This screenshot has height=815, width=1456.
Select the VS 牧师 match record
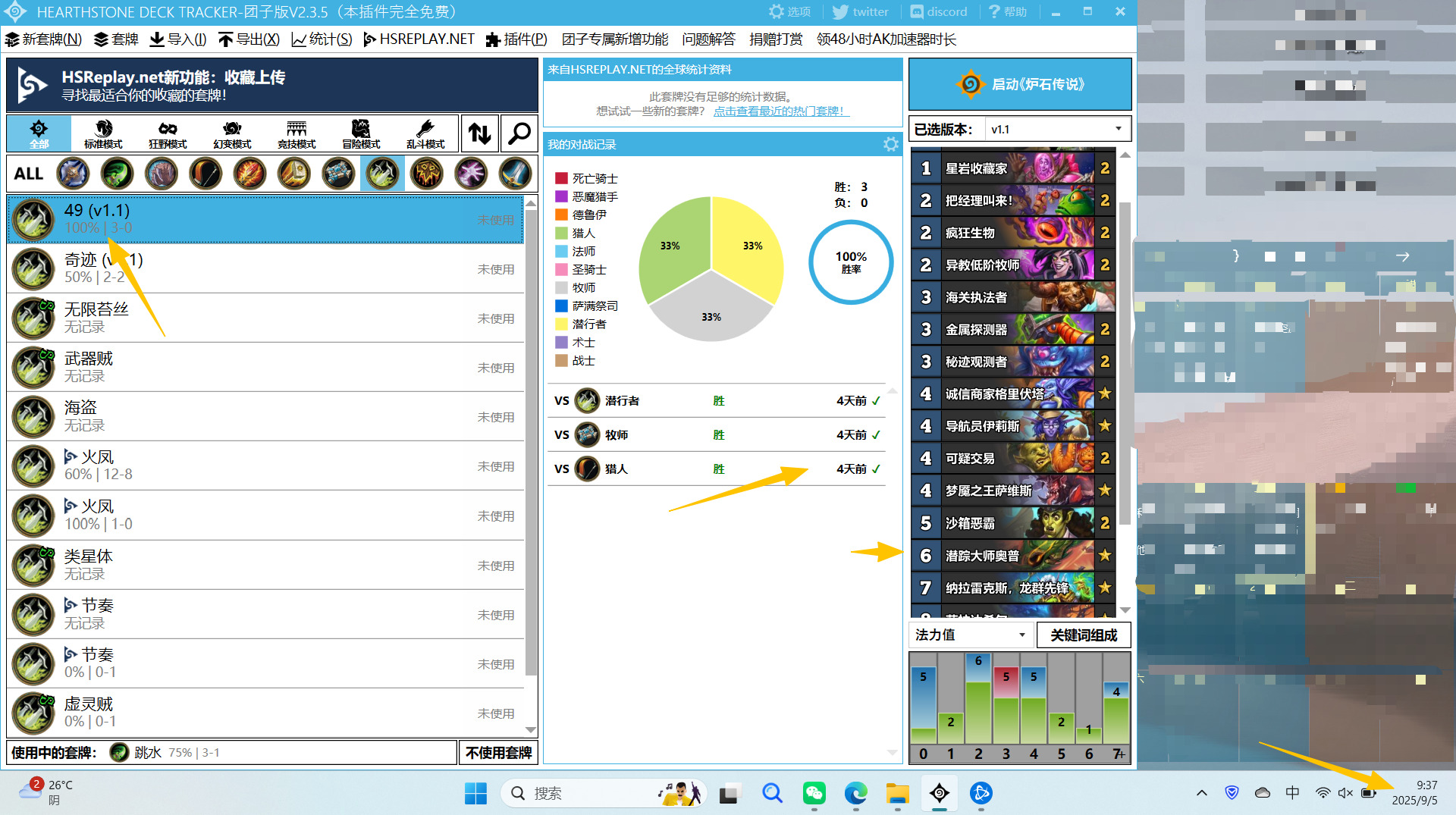716,434
